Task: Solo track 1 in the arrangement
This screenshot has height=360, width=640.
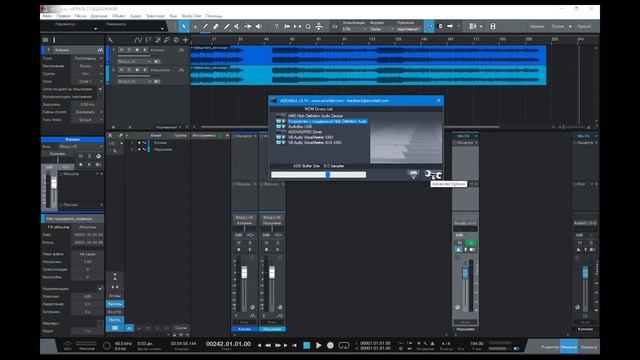Action: 129,50
